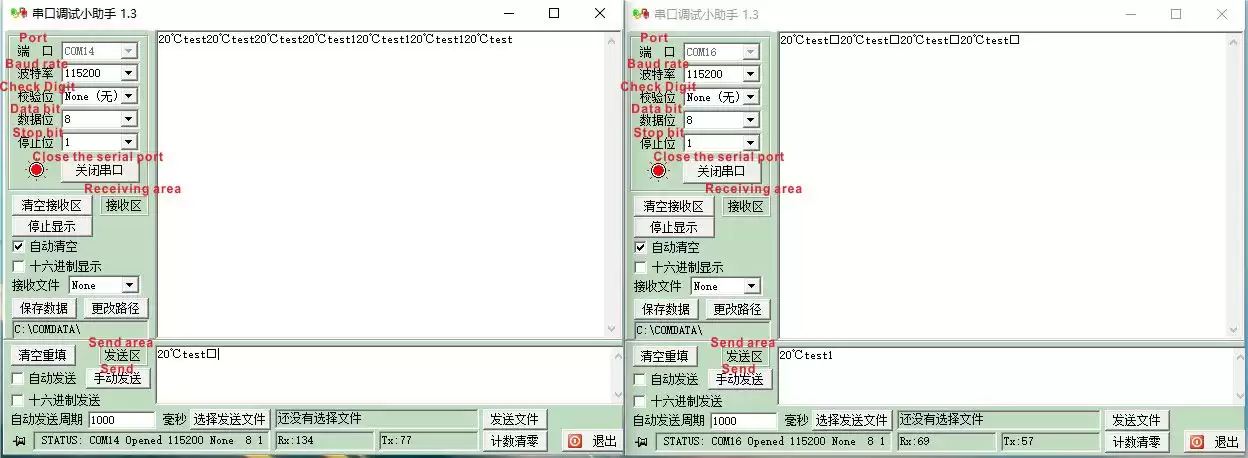This screenshot has height=458, width=1248.
Task: Enable 十六进制显示 hex display in COM16 window
Action: tap(640, 267)
